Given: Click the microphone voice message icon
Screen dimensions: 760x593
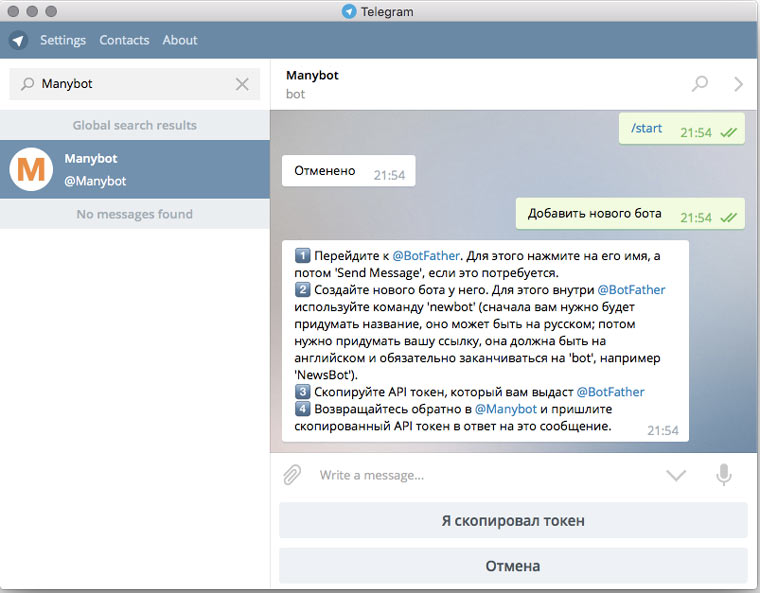Looking at the screenshot, I should pyautogui.click(x=724, y=475).
